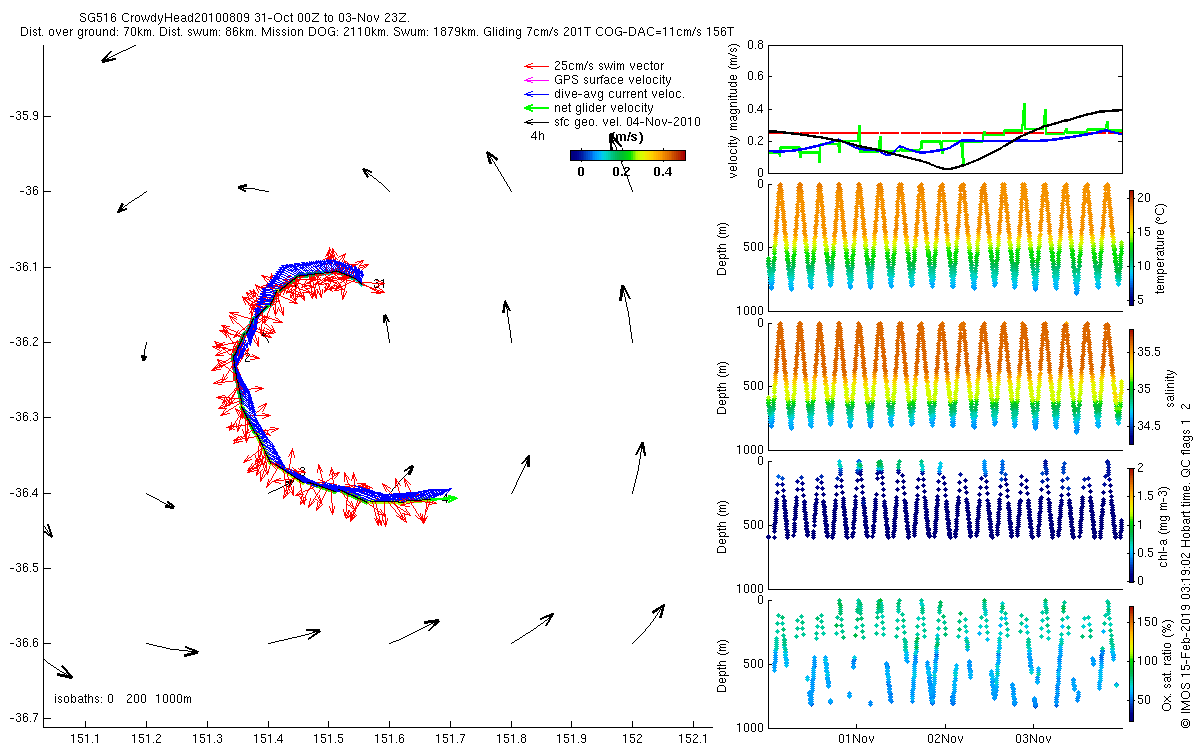Viewport: 1200px width, 750px height.
Task: Click the magenta GPS surface velocity legend arrow
Action: (x=536, y=80)
